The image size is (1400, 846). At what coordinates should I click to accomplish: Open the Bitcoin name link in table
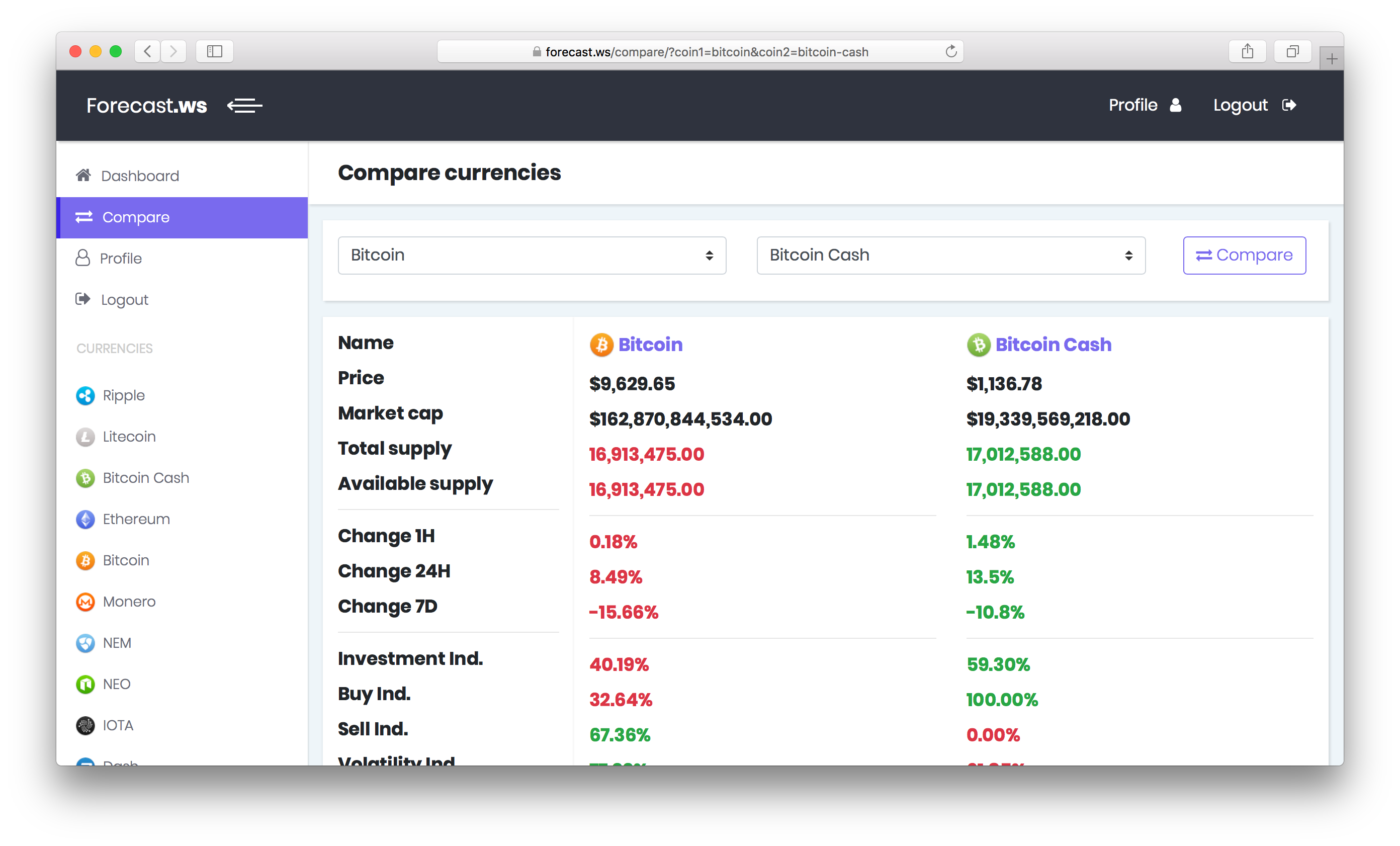(650, 345)
